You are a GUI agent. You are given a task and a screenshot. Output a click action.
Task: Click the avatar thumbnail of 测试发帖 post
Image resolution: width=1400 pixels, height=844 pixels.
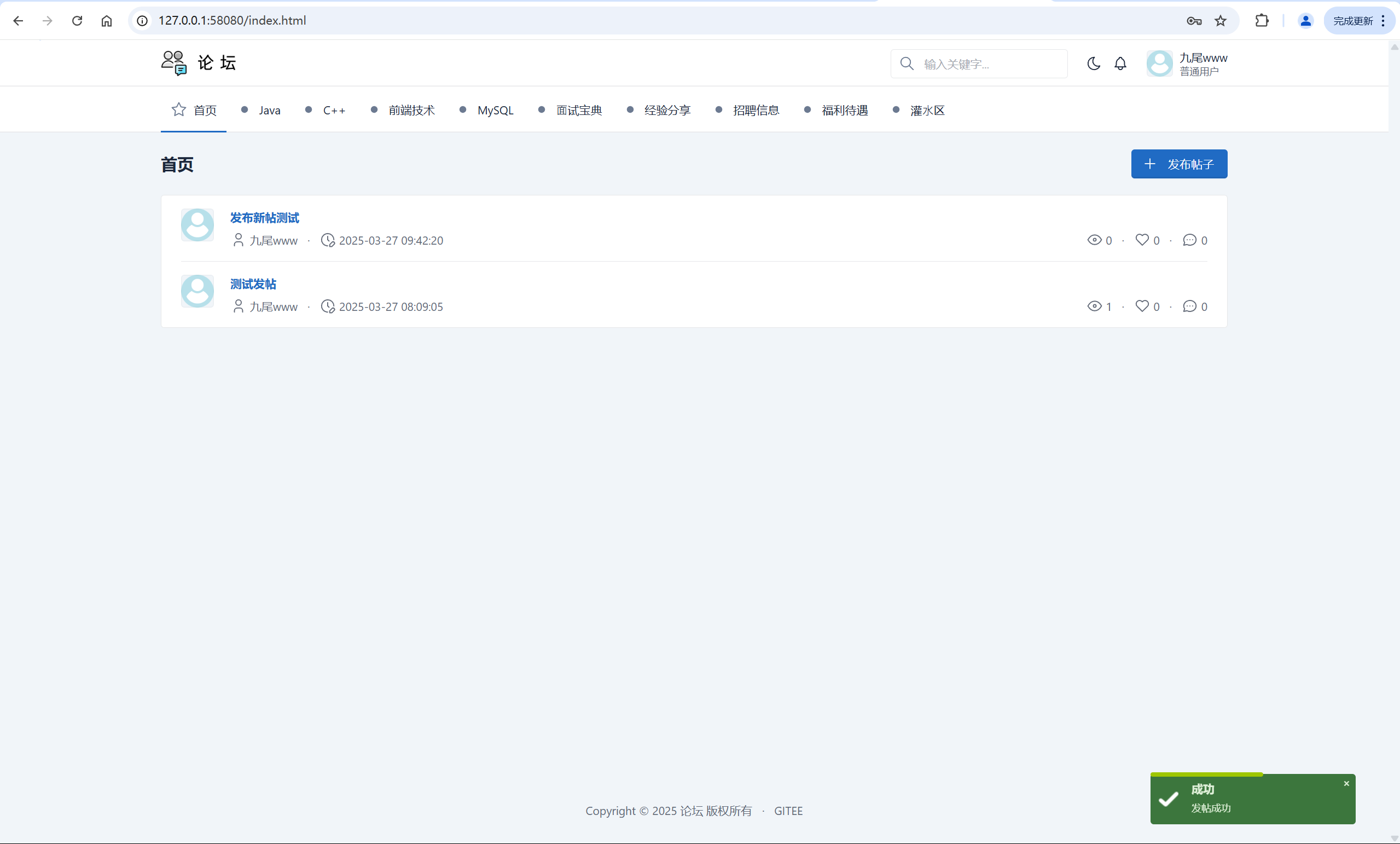pos(197,291)
